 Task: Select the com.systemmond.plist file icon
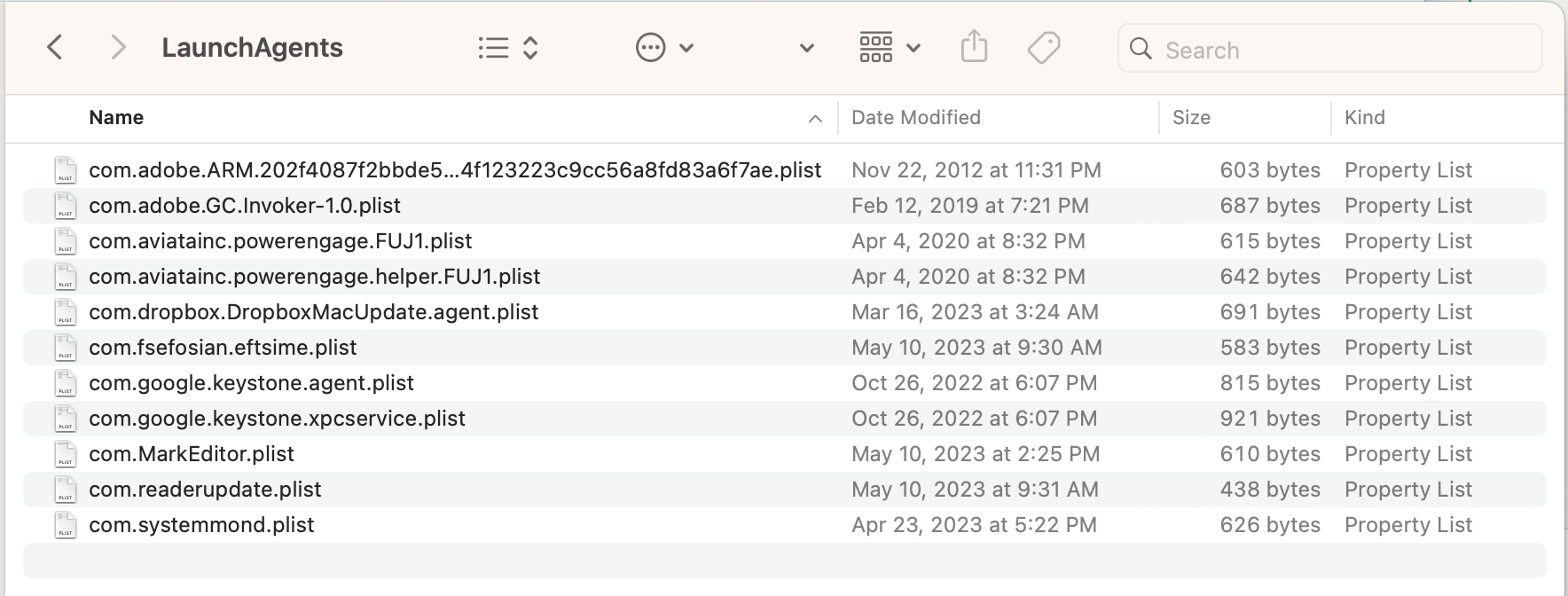[x=65, y=525]
